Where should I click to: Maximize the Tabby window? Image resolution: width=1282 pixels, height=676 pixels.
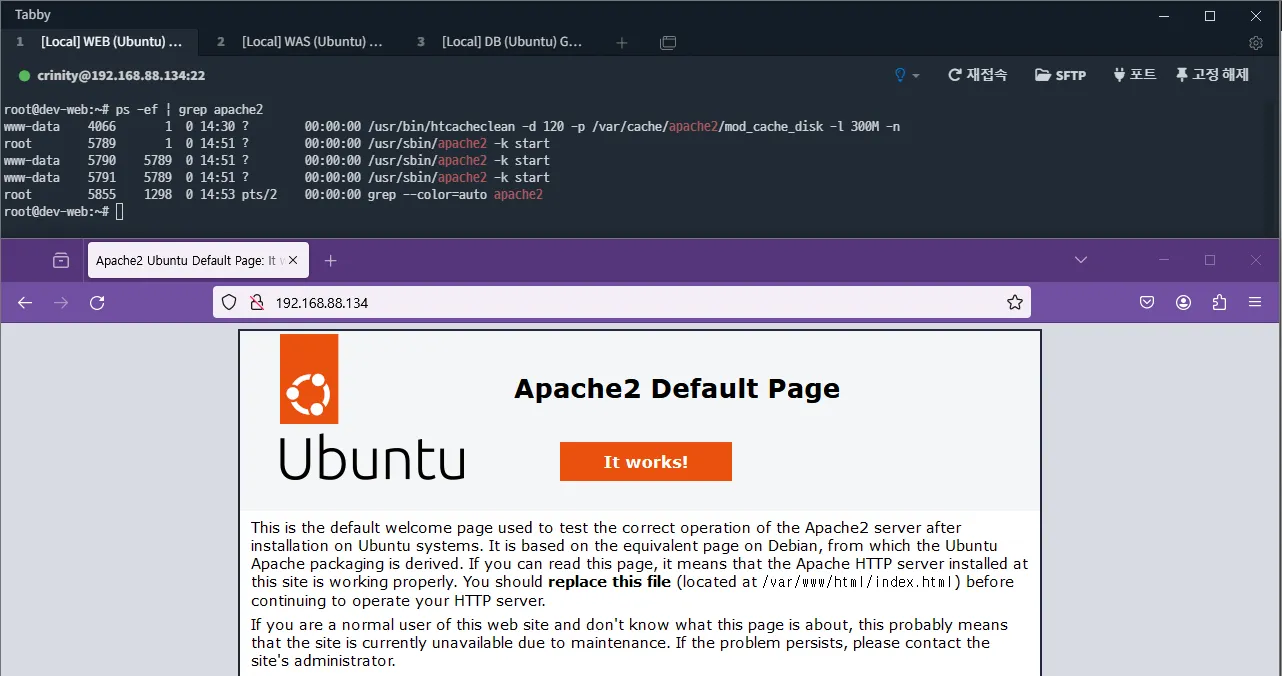1210,15
